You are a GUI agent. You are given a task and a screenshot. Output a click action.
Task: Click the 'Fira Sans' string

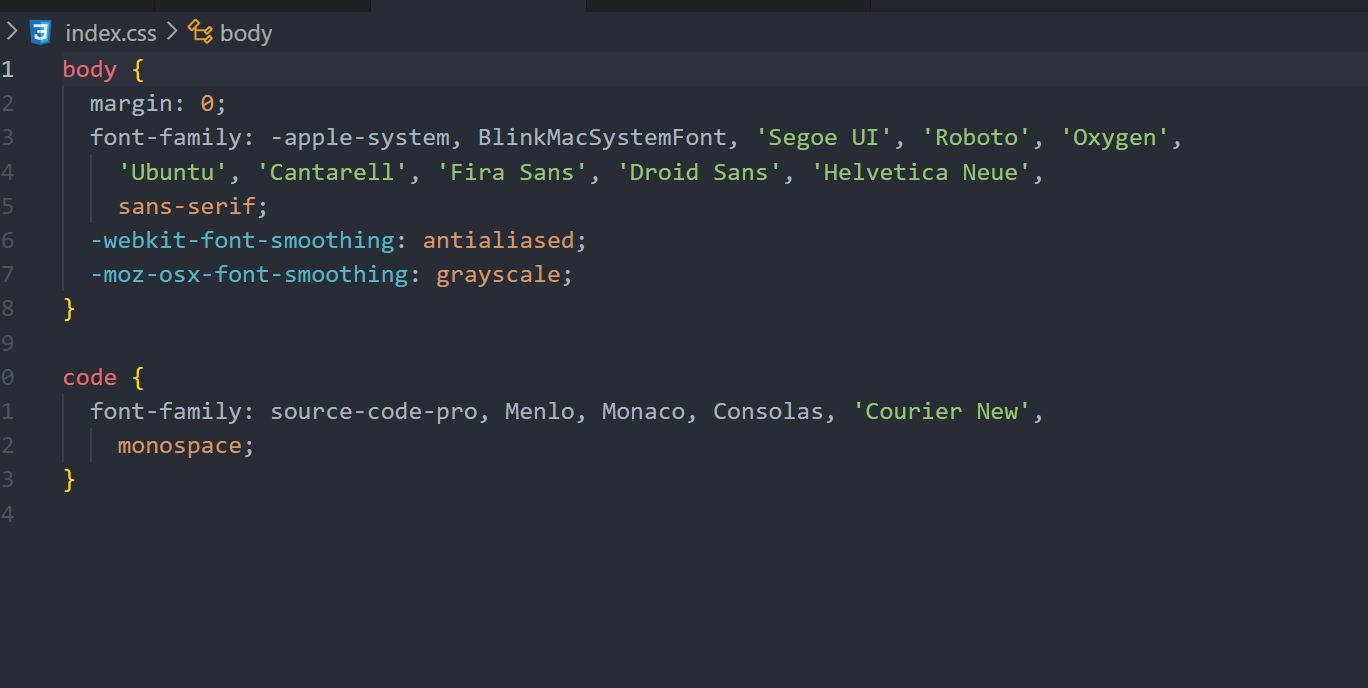point(512,172)
